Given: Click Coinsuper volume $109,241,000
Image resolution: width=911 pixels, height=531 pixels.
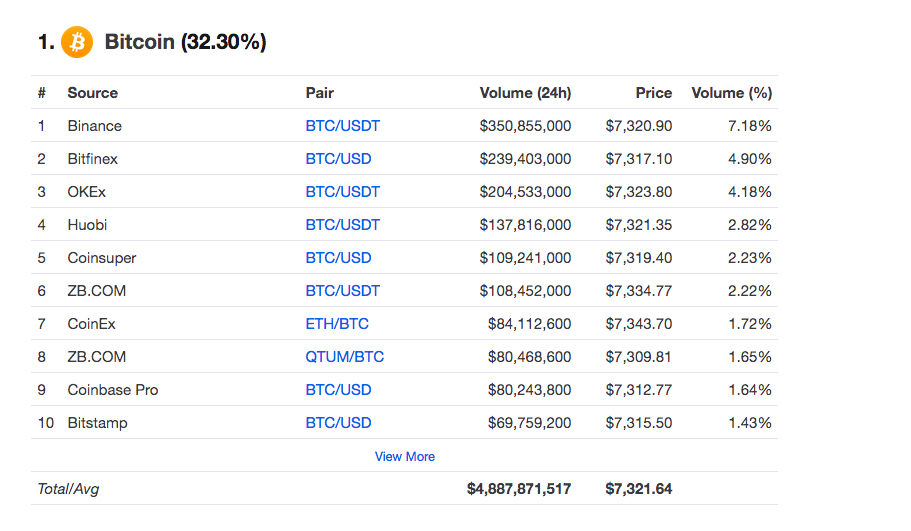Looking at the screenshot, I should pyautogui.click(x=525, y=258).
